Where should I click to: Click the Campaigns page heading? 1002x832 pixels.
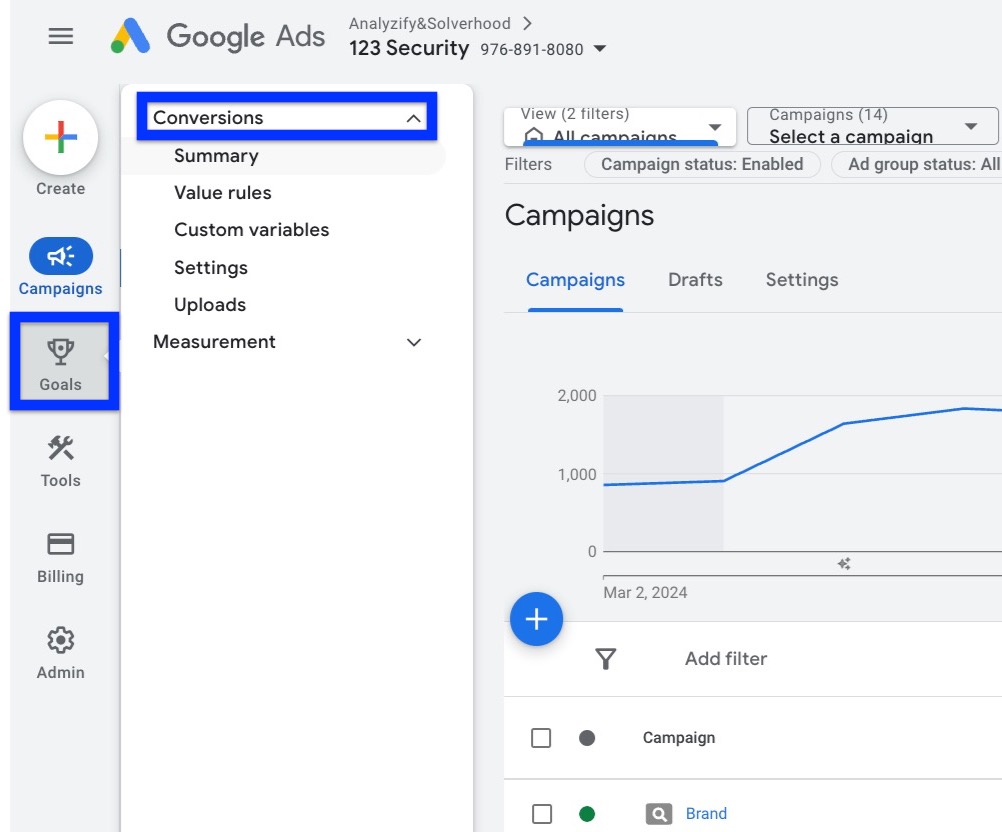(580, 215)
